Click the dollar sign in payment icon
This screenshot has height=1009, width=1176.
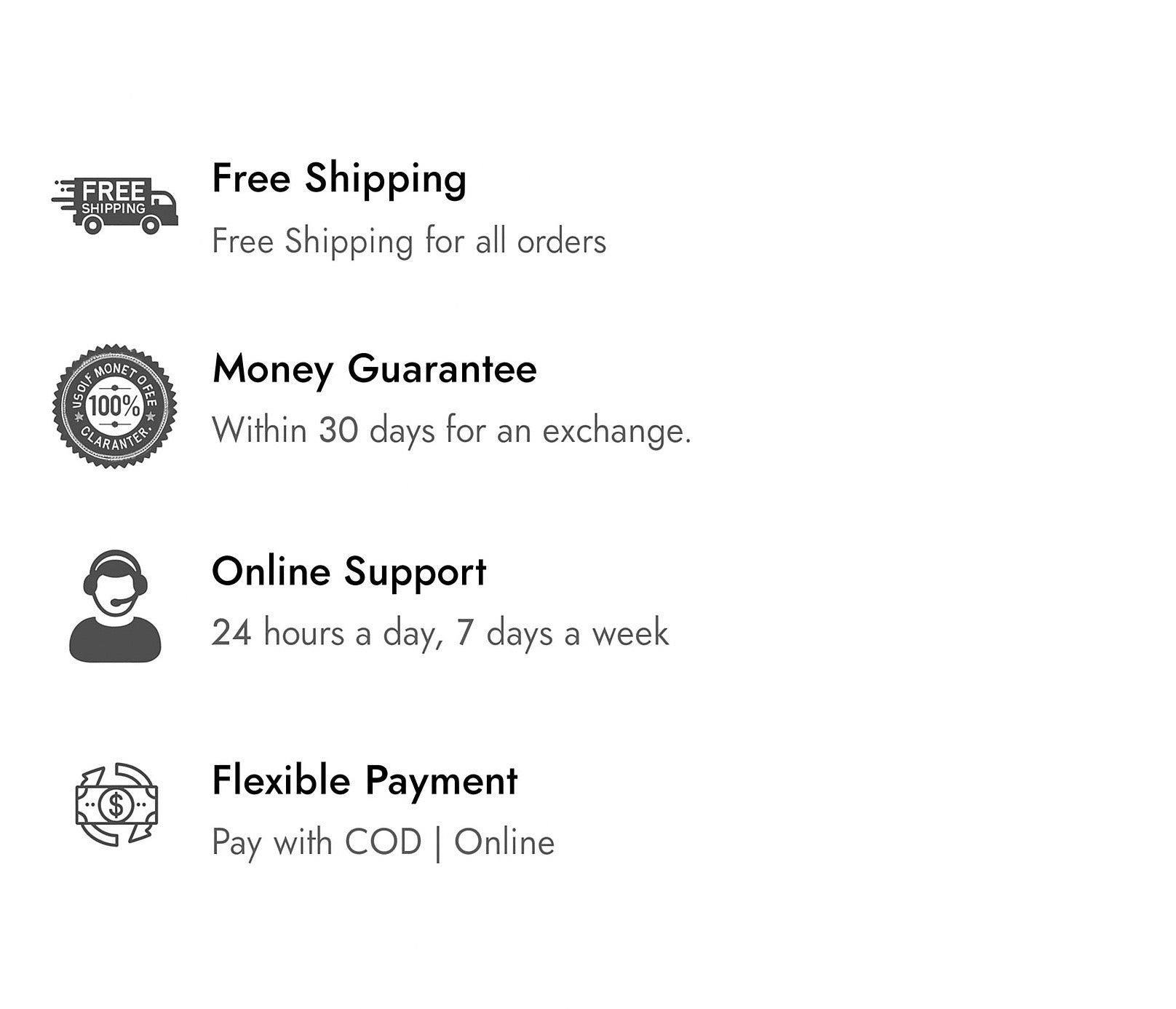pos(116,804)
